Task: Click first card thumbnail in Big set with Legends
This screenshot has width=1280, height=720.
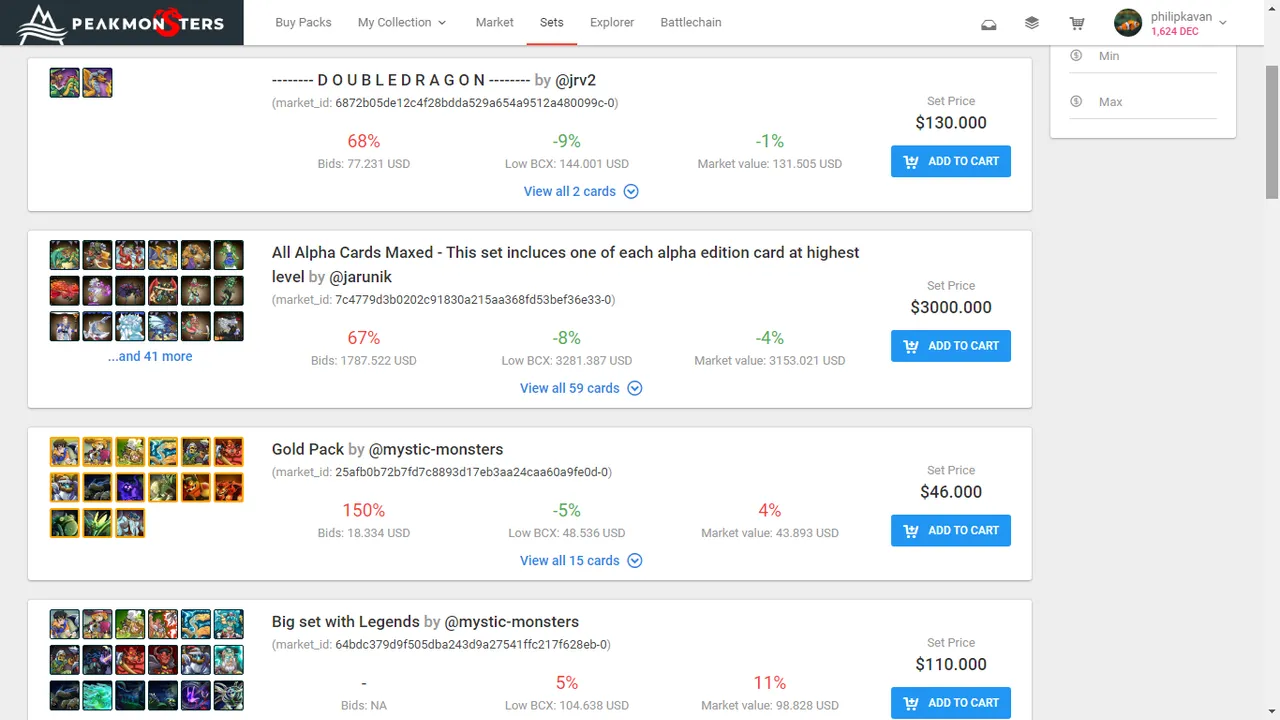Action: click(65, 624)
